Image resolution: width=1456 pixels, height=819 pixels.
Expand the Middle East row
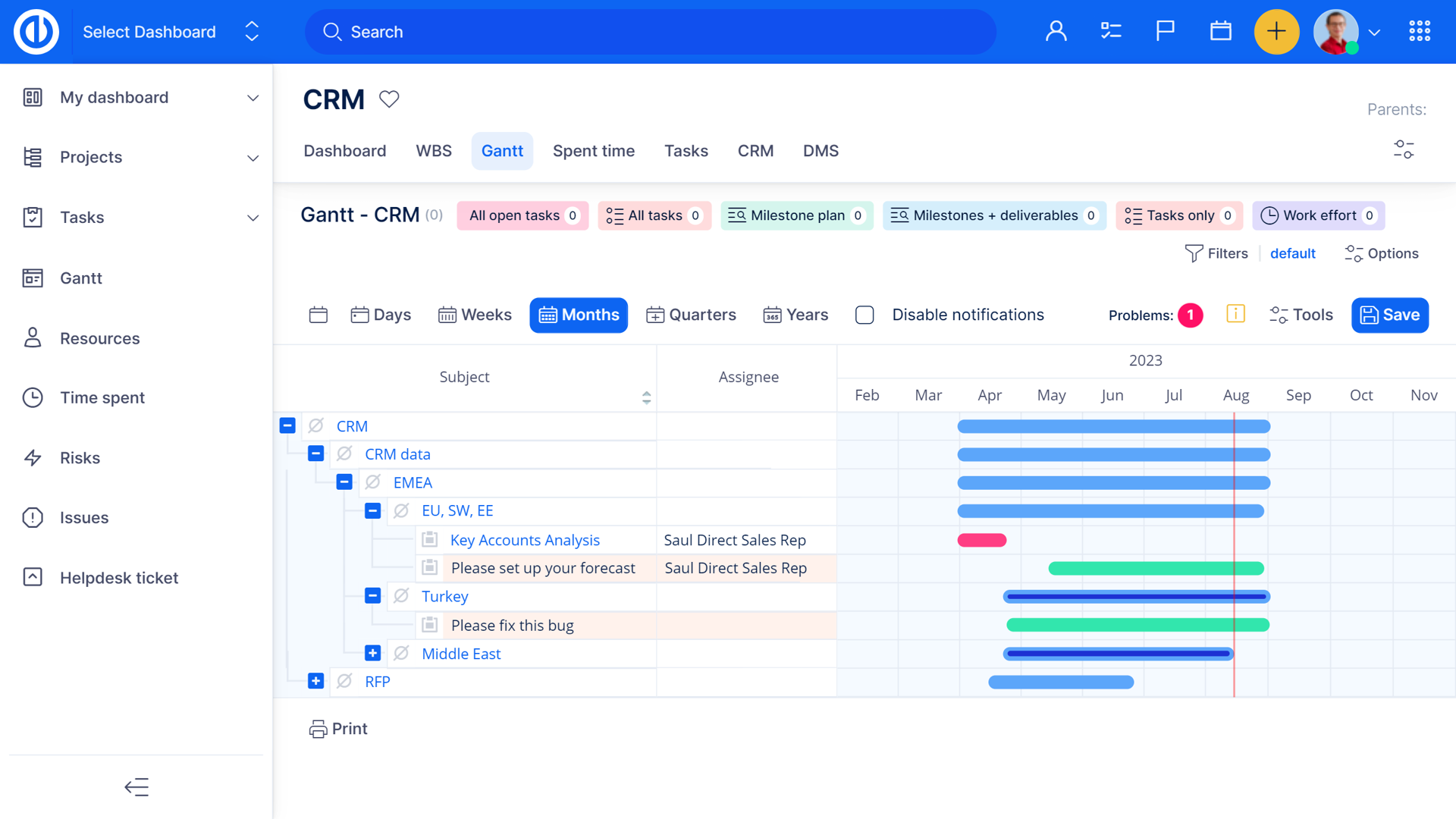[x=372, y=653]
